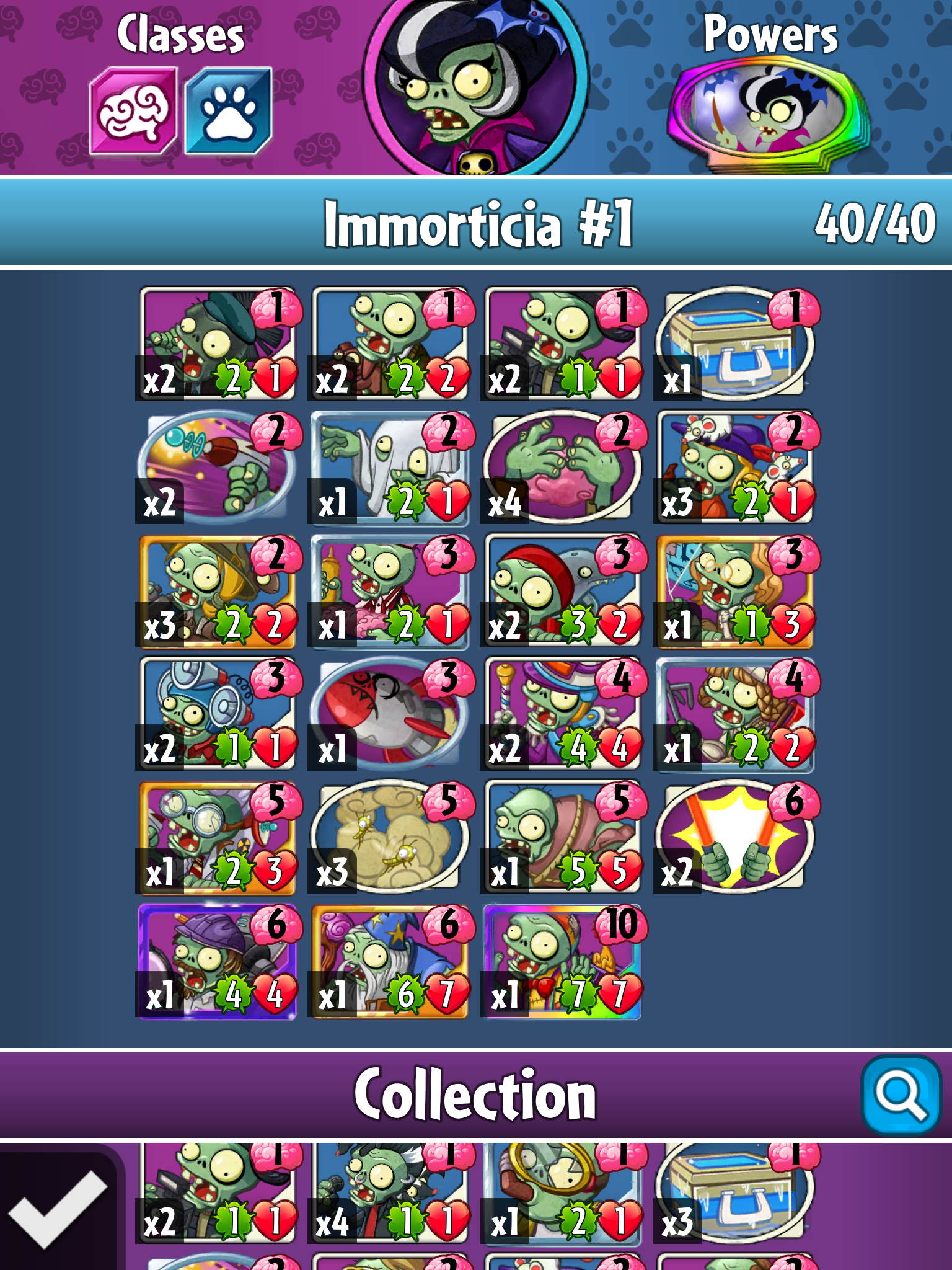The width and height of the screenshot is (952, 1270).
Task: Tap the Immorticia #1 deck name
Action: click(478, 224)
